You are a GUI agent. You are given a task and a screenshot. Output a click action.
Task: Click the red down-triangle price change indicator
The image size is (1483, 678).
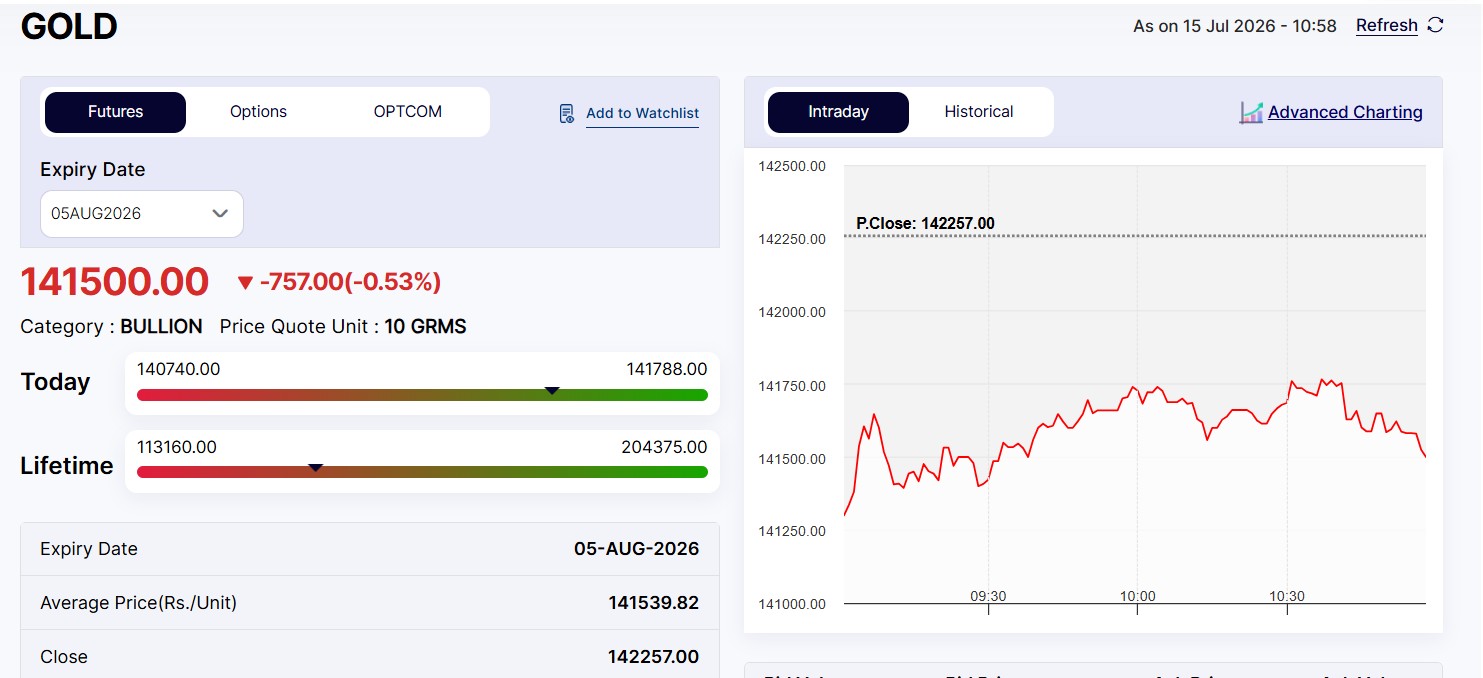pos(245,283)
